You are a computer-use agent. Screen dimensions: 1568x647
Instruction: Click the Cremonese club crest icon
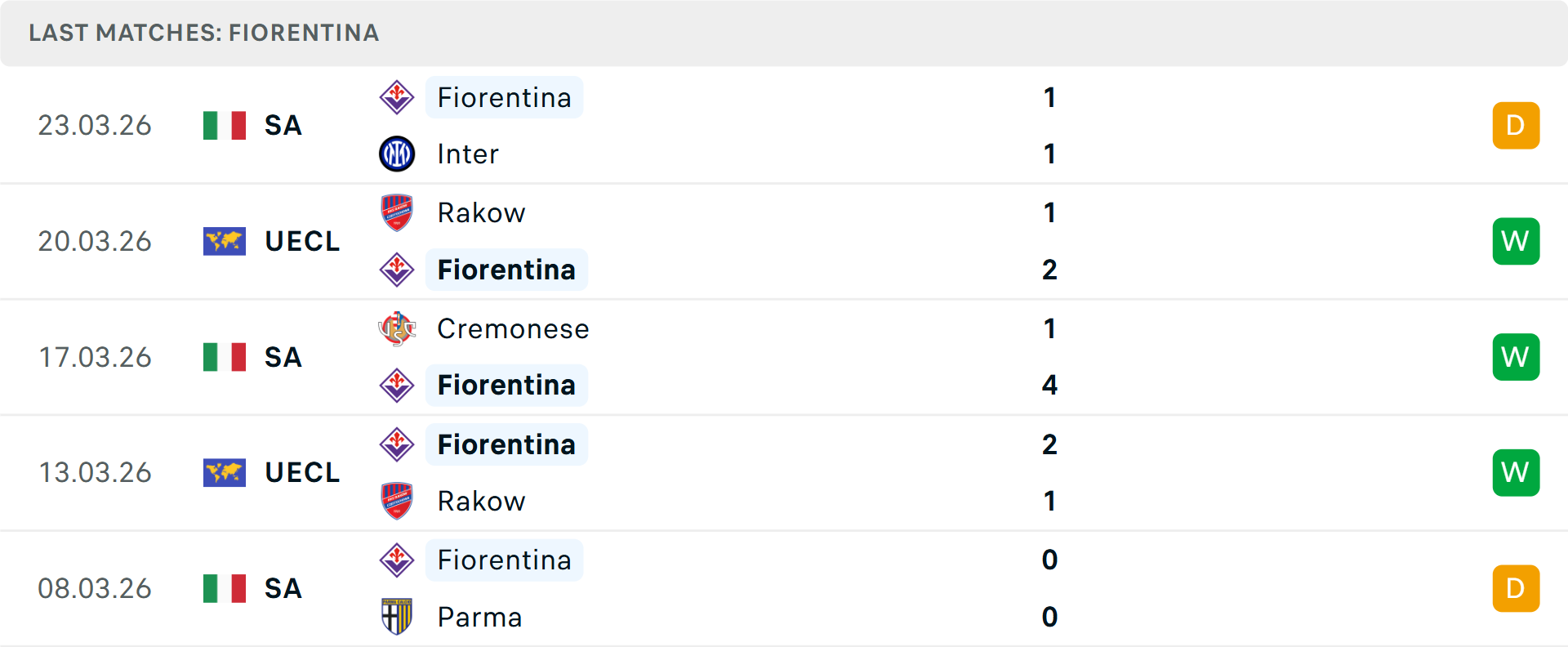click(397, 328)
